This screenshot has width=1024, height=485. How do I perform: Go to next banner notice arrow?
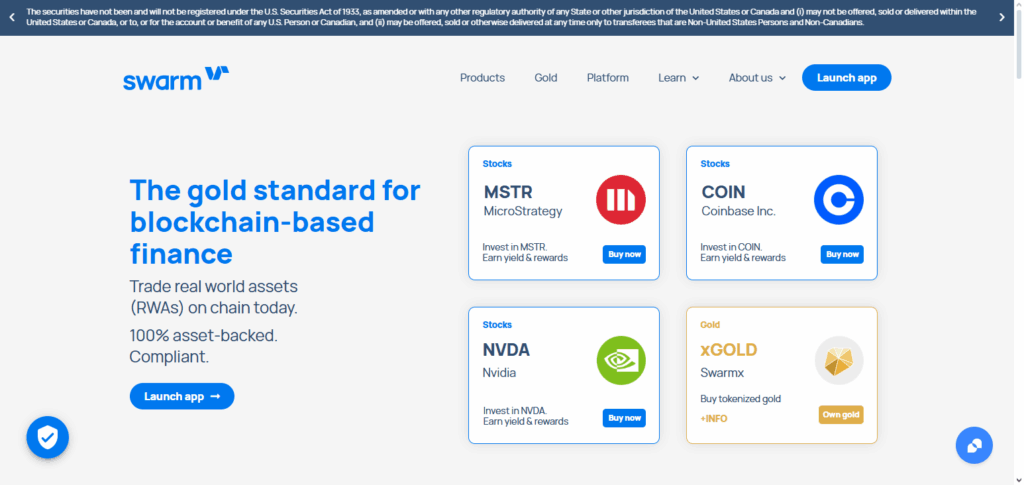pos(1002,17)
